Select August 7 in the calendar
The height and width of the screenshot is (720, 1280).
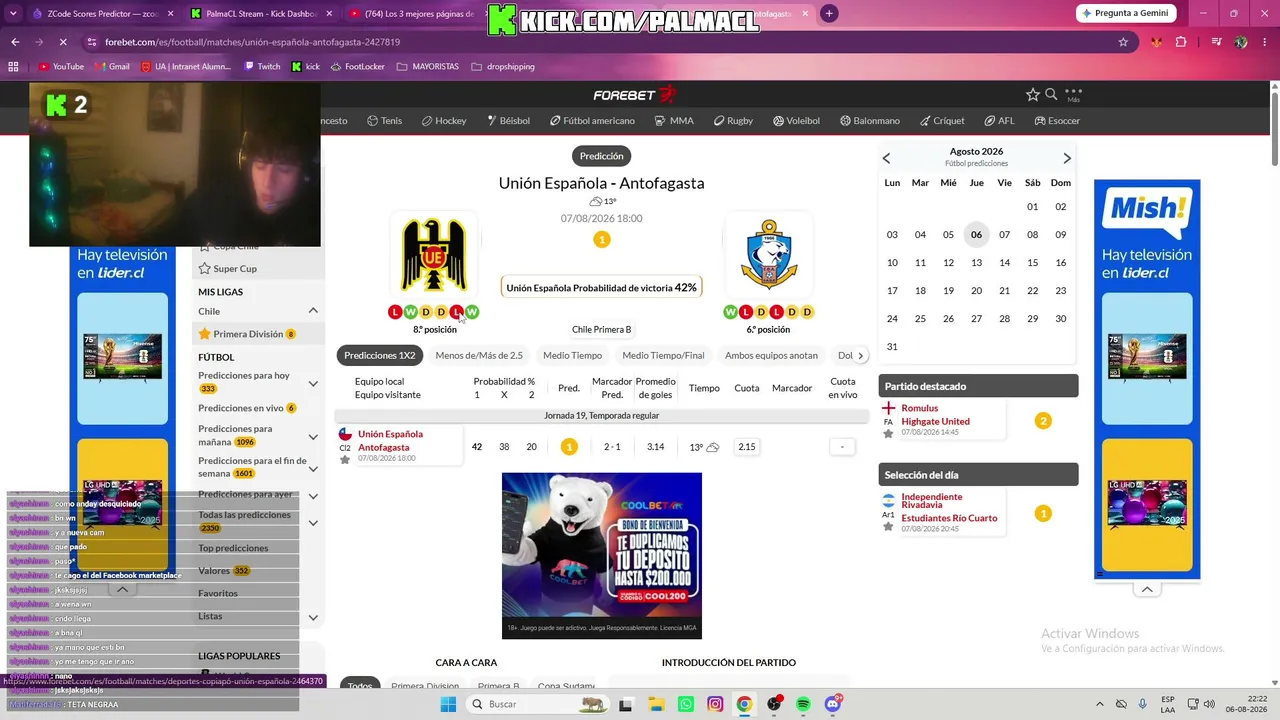(1004, 235)
